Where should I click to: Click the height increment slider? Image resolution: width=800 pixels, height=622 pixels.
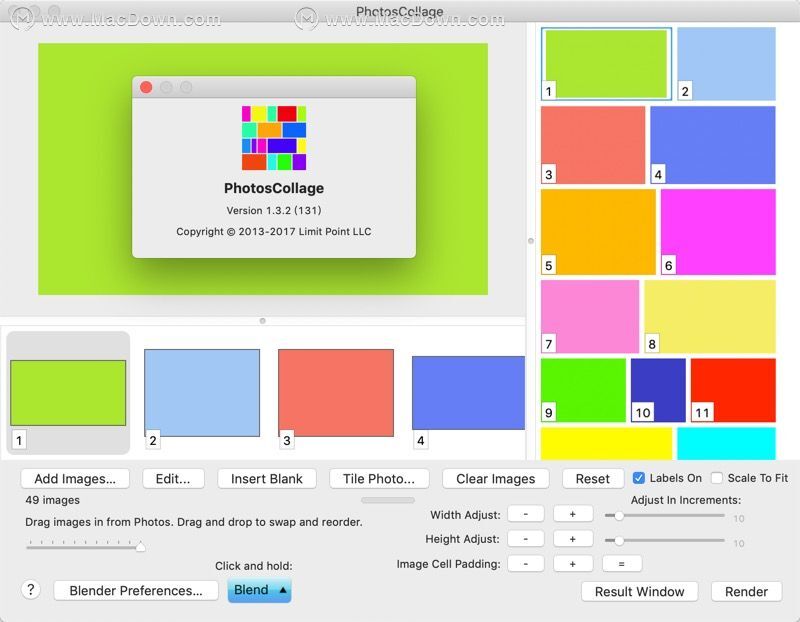click(x=664, y=540)
